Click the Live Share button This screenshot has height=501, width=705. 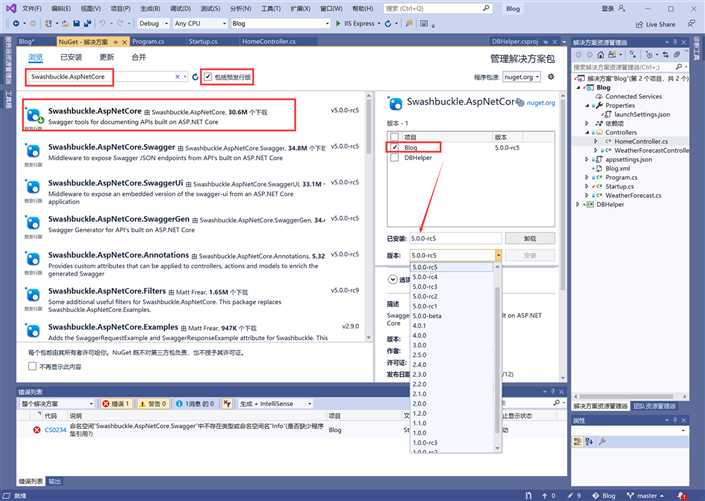656,24
